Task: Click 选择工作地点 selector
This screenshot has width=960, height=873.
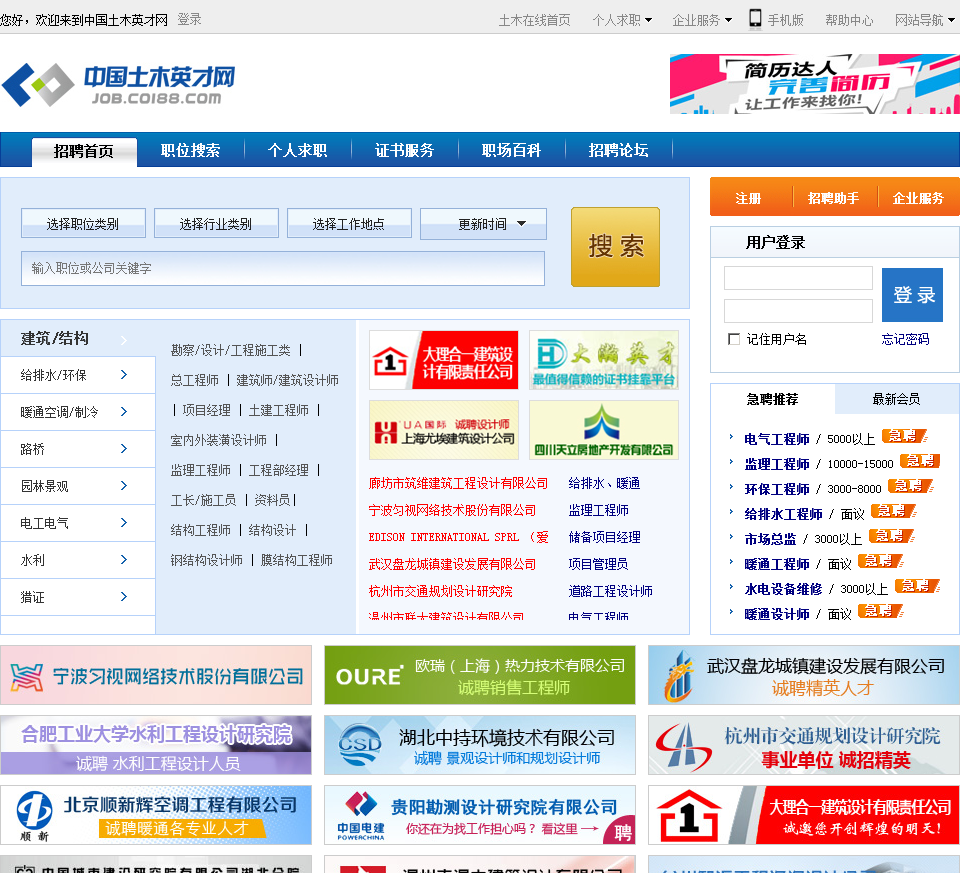Action: coord(349,224)
